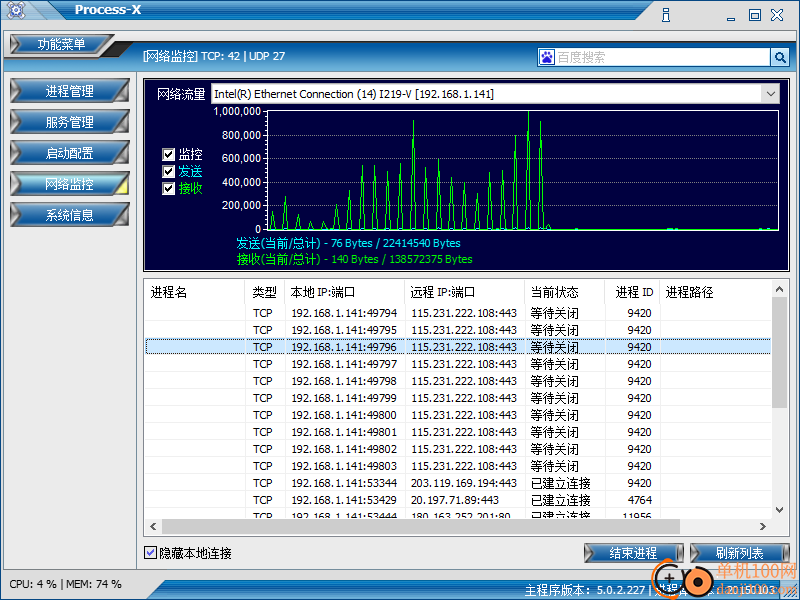This screenshot has height=600, width=800.
Task: Click remote address 203.119.169.194:443
Action: (x=464, y=483)
